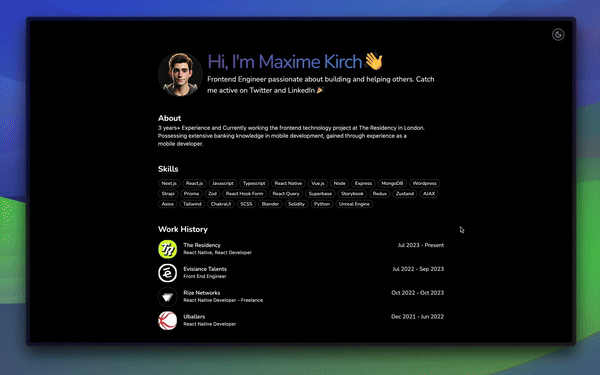Click the Blender skill tag
The image size is (600, 375).
[270, 204]
